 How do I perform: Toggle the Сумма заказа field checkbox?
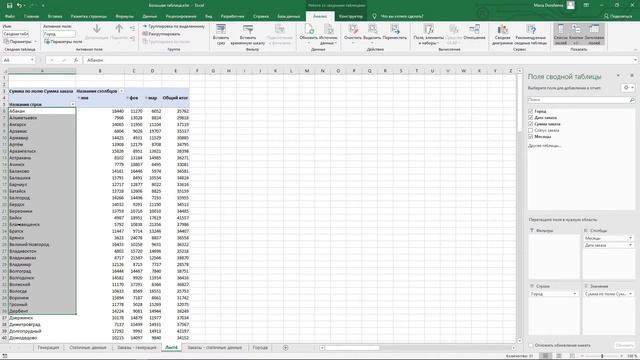531,124
